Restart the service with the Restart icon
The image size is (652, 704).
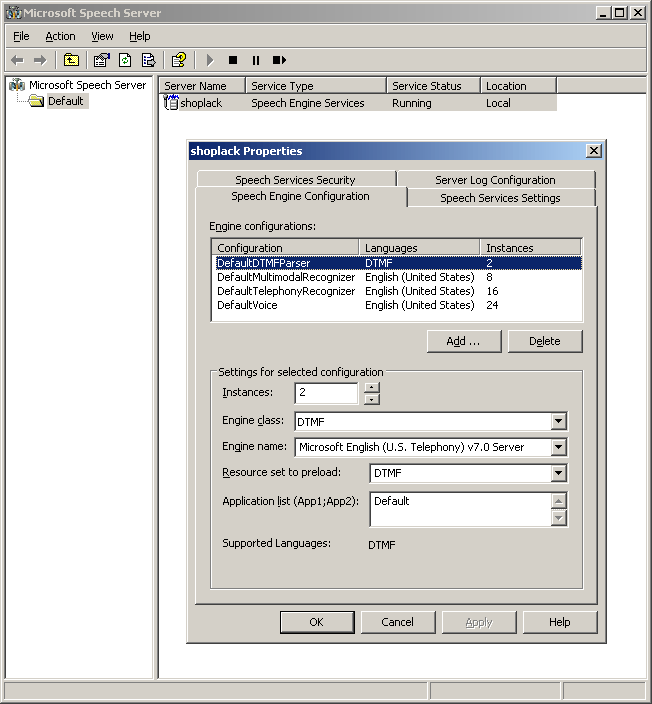(279, 60)
